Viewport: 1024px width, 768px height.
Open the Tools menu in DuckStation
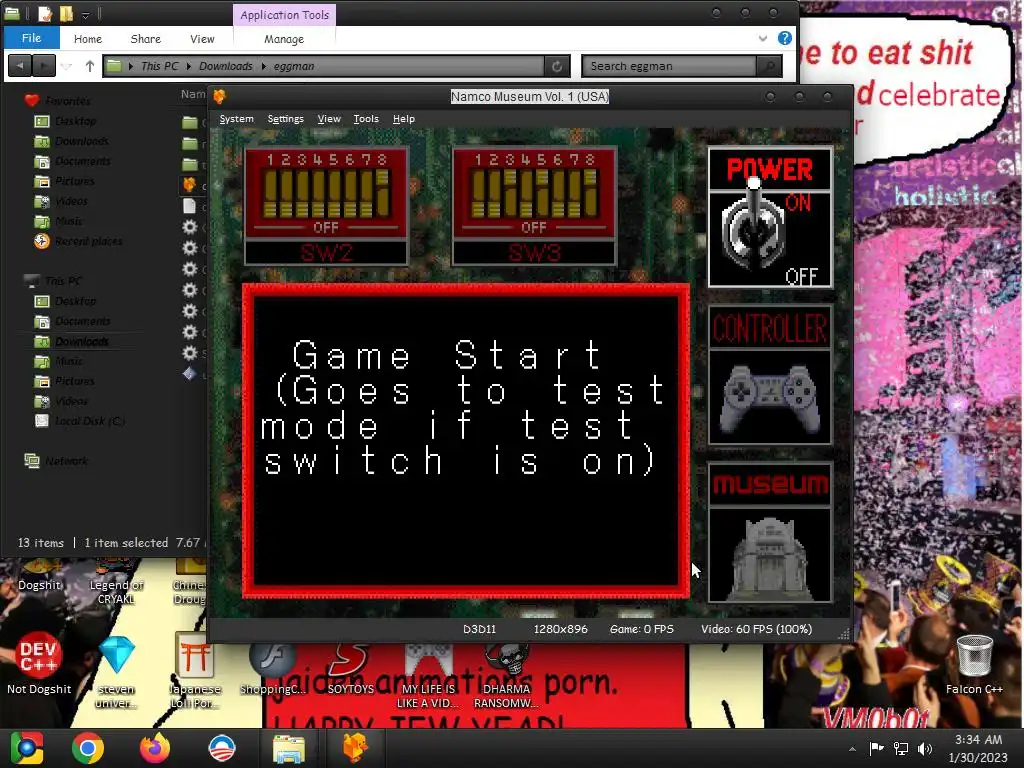click(366, 119)
